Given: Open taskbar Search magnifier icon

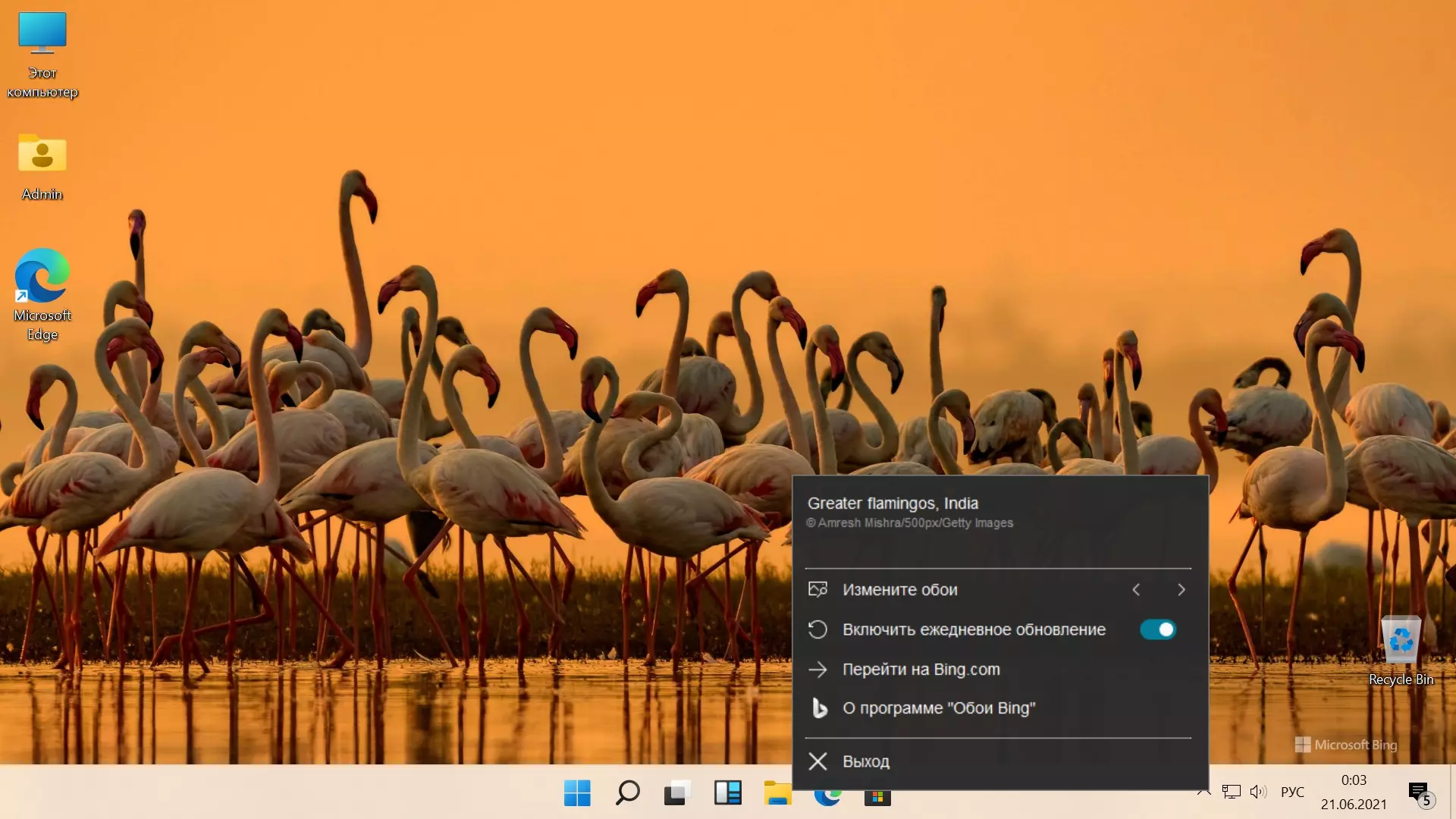Looking at the screenshot, I should point(627,793).
